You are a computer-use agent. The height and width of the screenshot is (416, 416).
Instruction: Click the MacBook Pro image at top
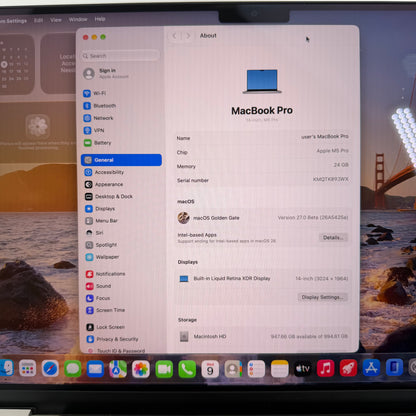[x=262, y=81]
